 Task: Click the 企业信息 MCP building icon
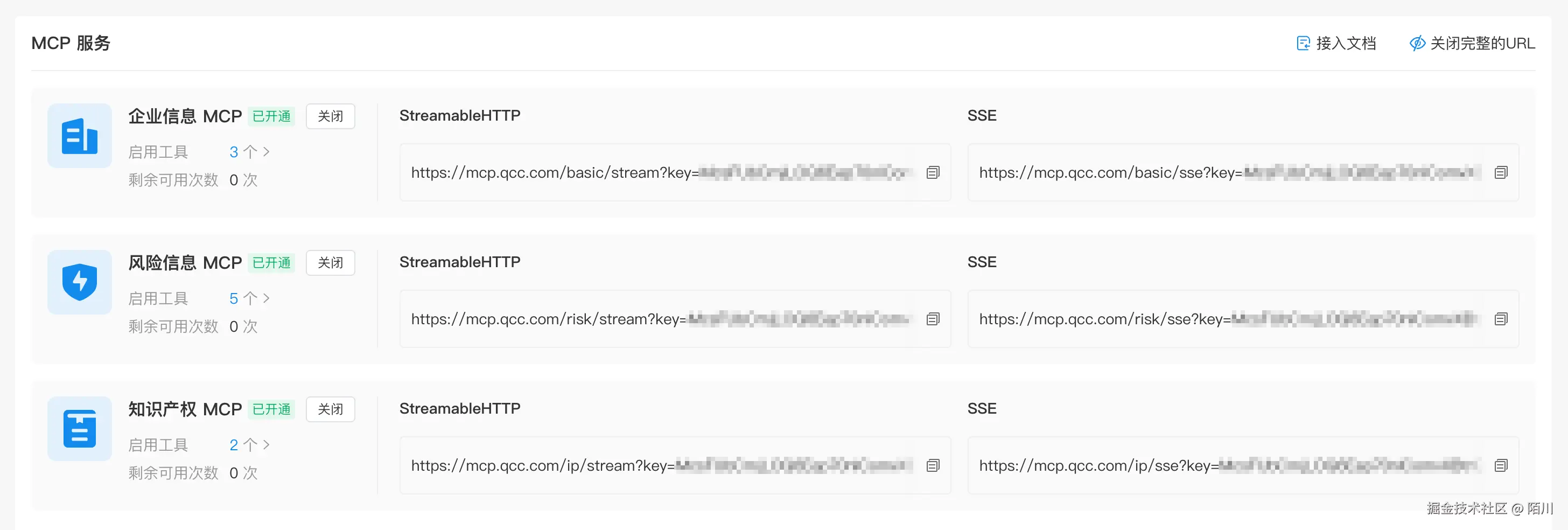(x=80, y=136)
